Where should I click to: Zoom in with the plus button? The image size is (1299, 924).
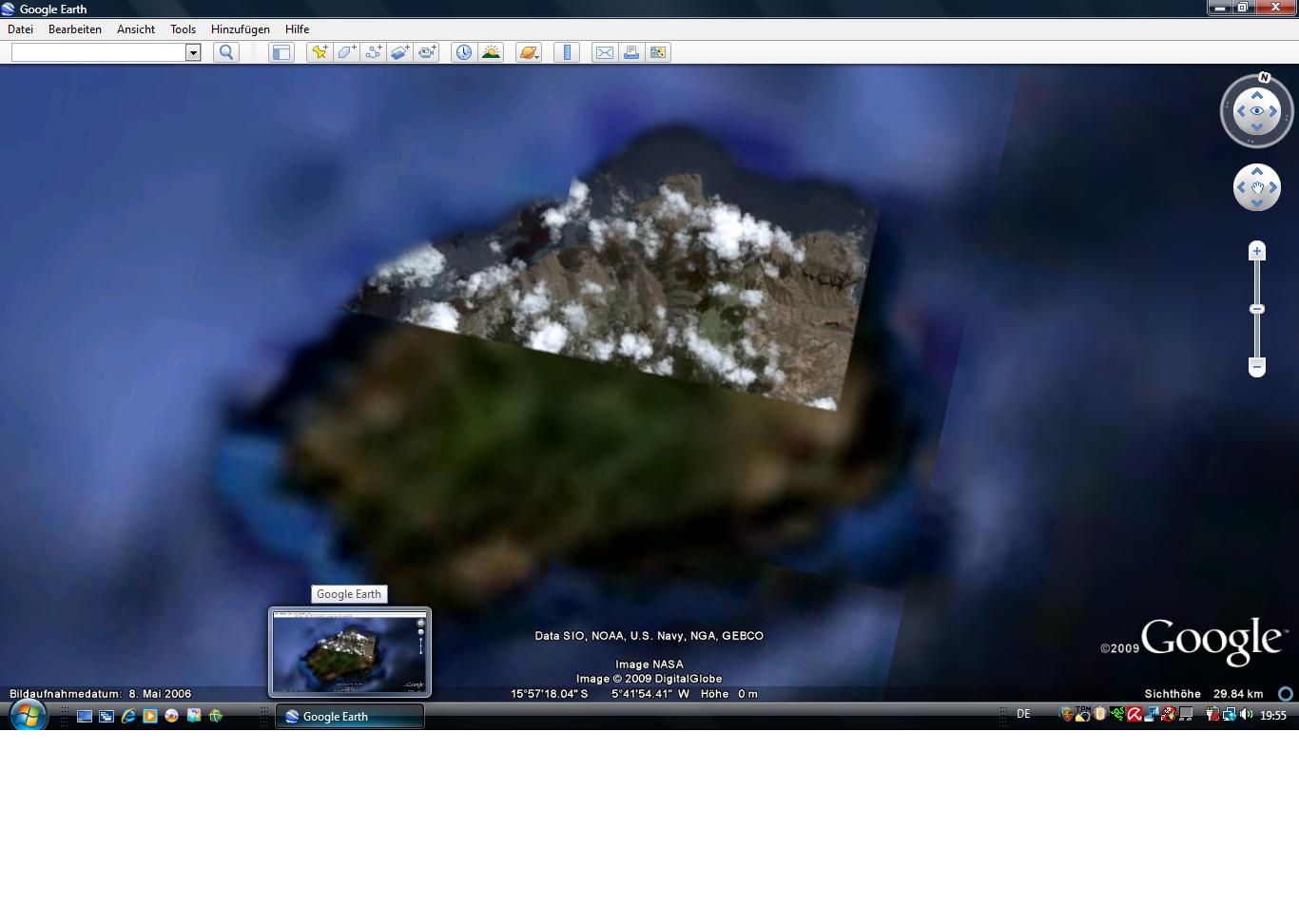point(1257,251)
